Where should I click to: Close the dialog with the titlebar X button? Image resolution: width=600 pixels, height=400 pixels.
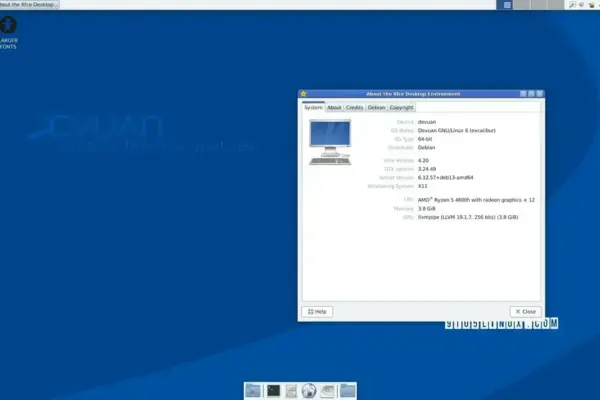pyautogui.click(x=540, y=94)
